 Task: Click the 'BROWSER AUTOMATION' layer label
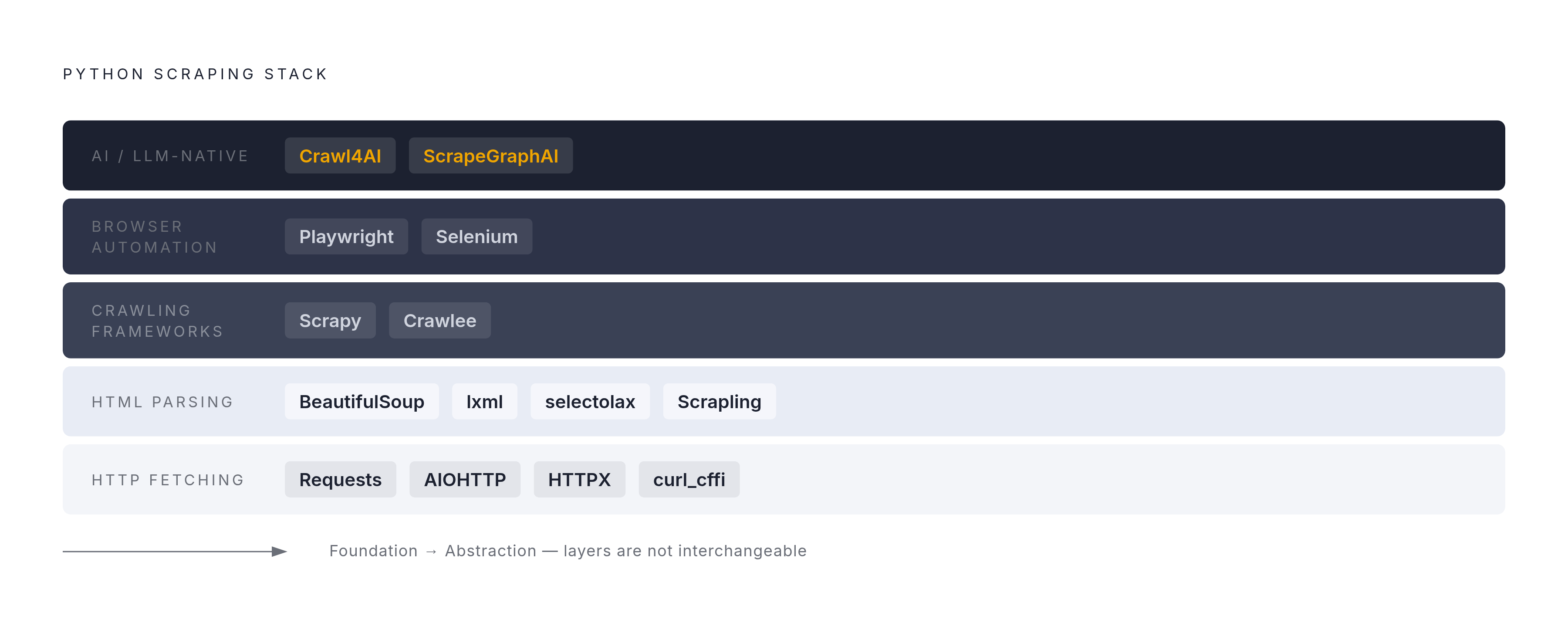pos(155,237)
